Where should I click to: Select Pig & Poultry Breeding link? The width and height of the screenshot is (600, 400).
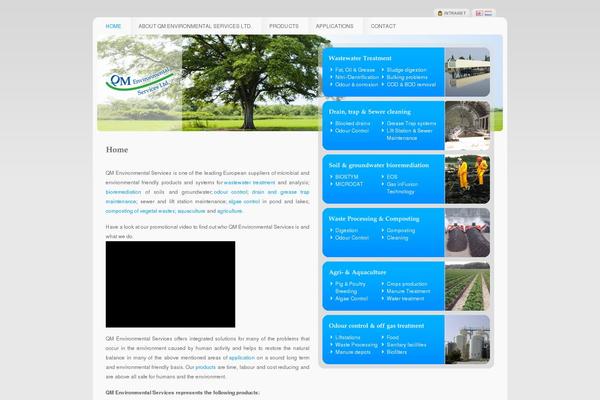point(350,288)
